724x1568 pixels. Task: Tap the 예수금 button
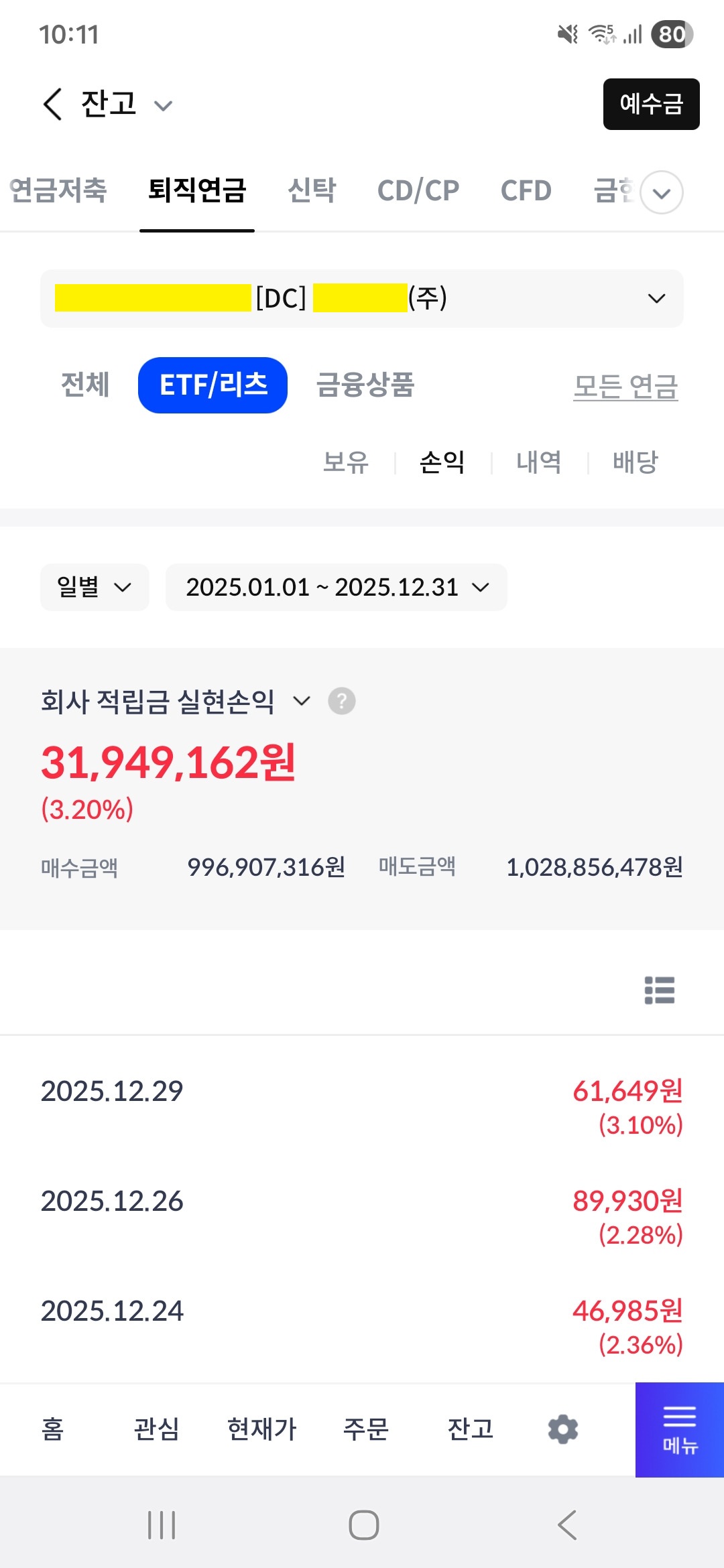pos(652,104)
